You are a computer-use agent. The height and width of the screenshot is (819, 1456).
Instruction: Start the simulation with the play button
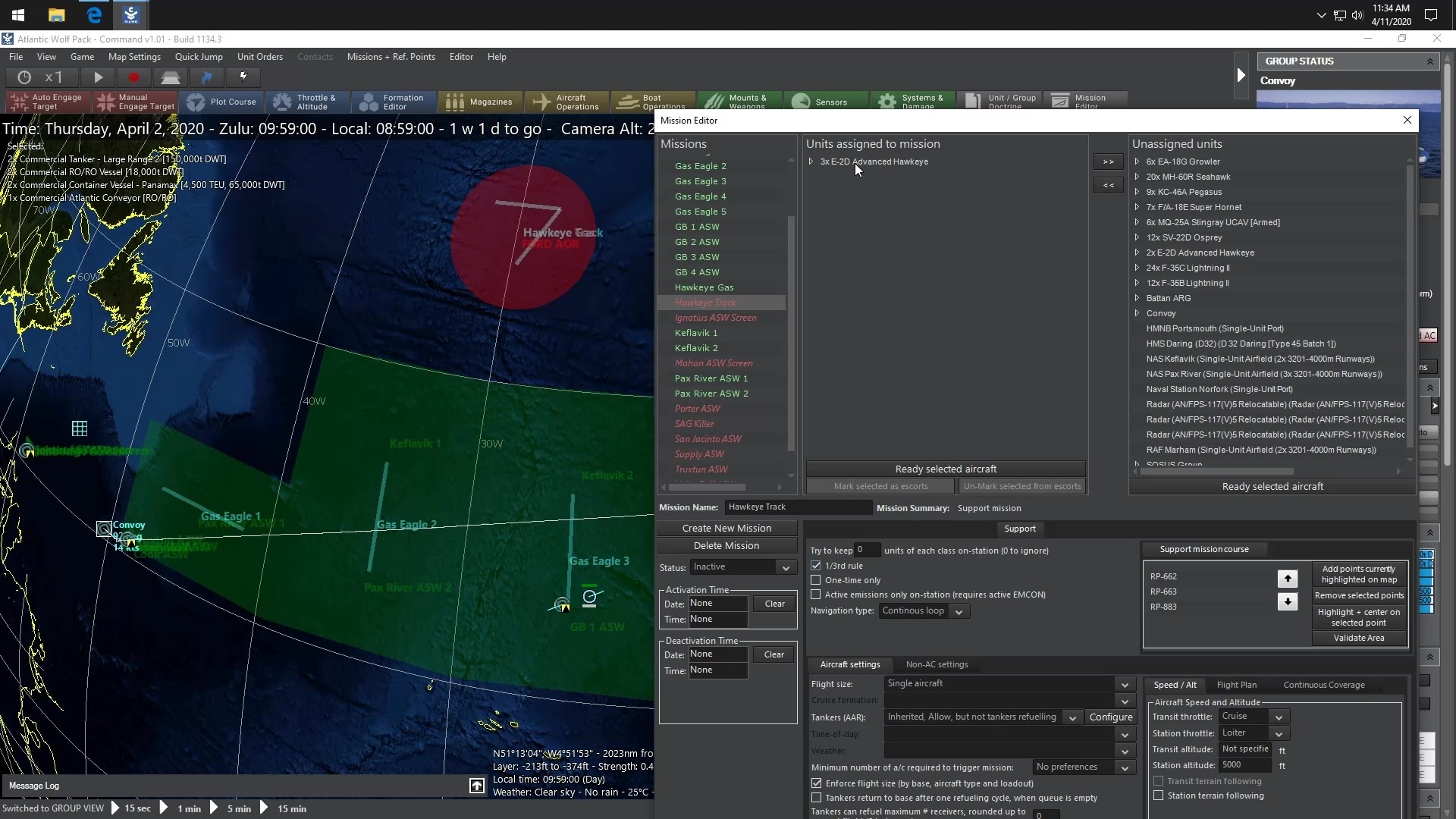(x=98, y=77)
